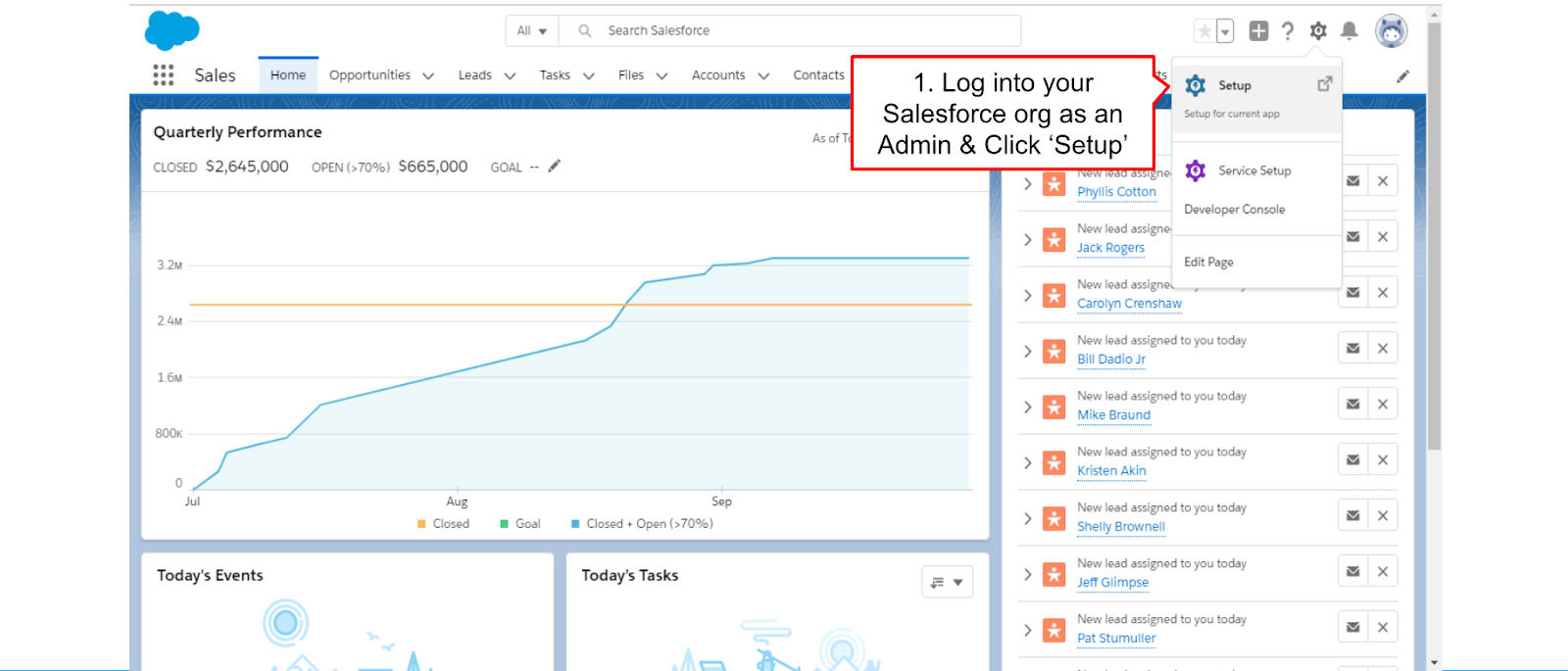Open Jack Rogers lead link
The image size is (1568, 671).
pos(1110,248)
